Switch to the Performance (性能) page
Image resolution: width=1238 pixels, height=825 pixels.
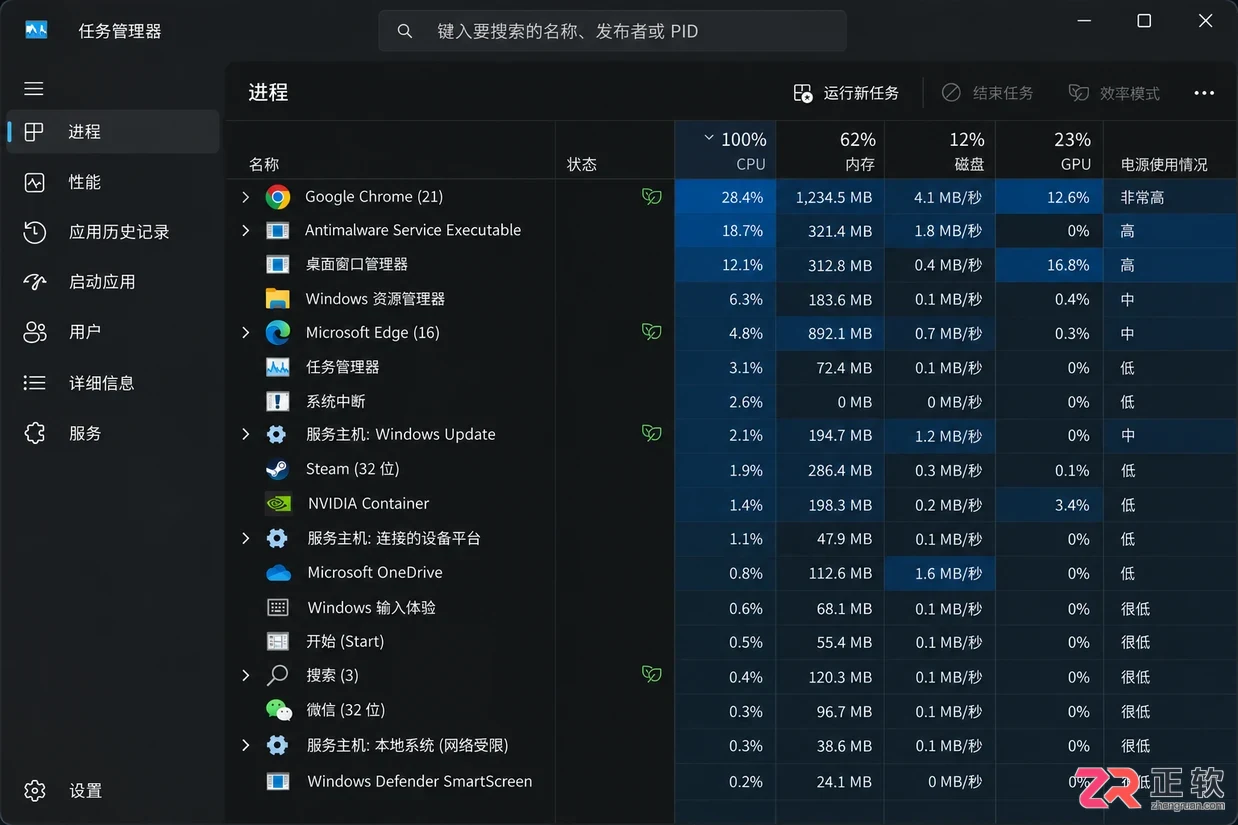point(113,182)
